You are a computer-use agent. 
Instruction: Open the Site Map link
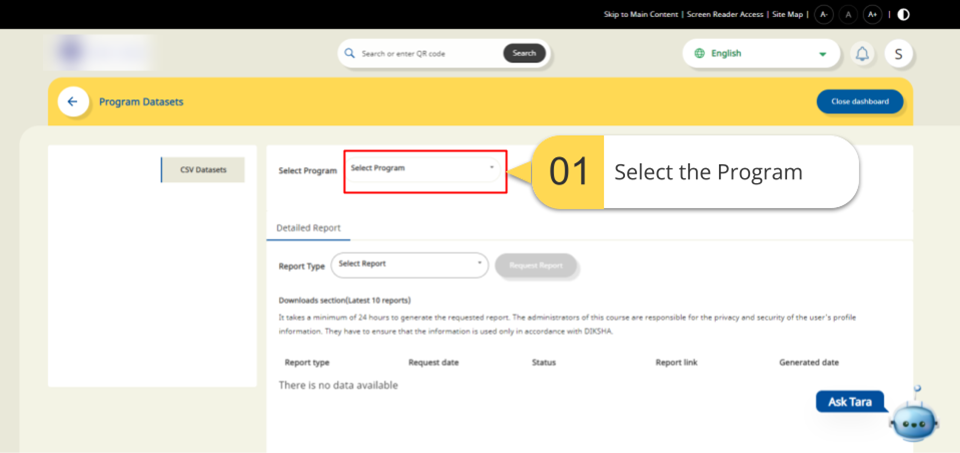click(x=787, y=14)
